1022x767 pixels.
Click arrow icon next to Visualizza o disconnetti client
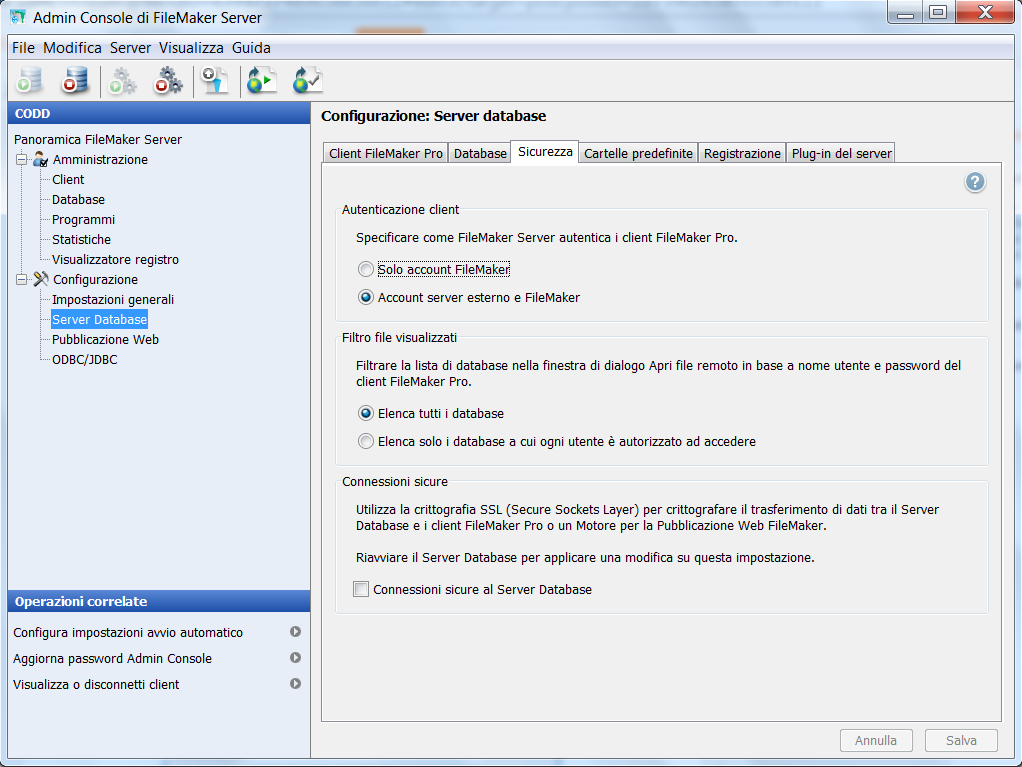(x=295, y=684)
